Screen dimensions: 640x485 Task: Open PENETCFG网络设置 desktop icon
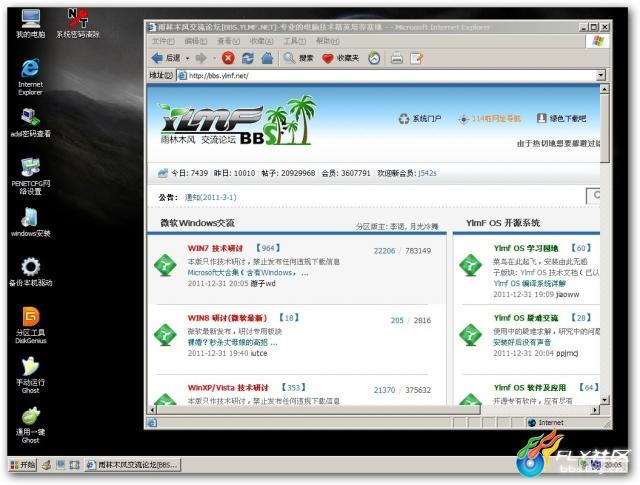pyautogui.click(x=31, y=176)
